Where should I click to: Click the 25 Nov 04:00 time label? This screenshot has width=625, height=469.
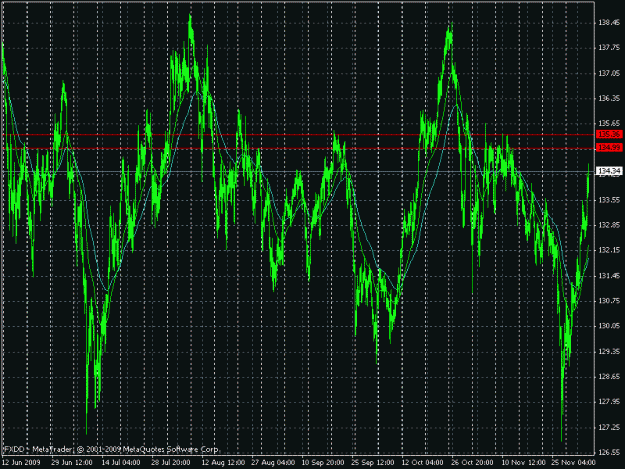[574, 463]
